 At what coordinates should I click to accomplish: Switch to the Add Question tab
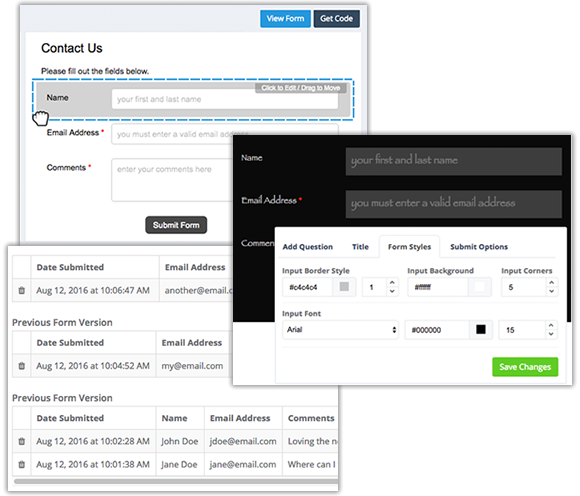click(307, 247)
